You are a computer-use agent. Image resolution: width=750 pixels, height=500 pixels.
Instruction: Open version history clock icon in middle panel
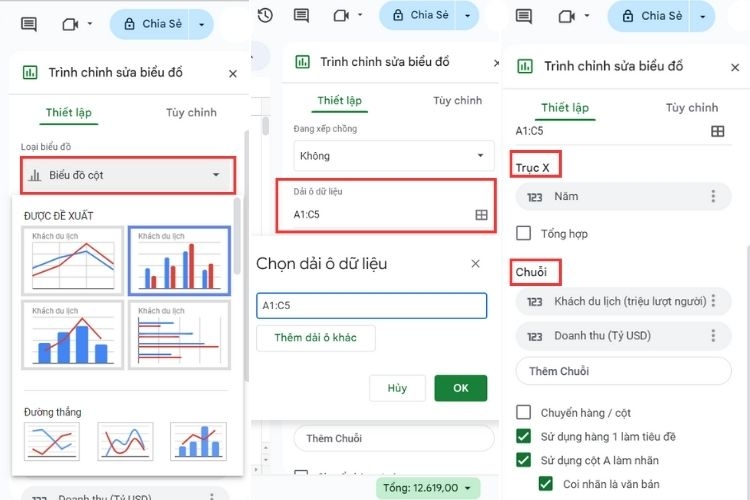pyautogui.click(x=265, y=15)
